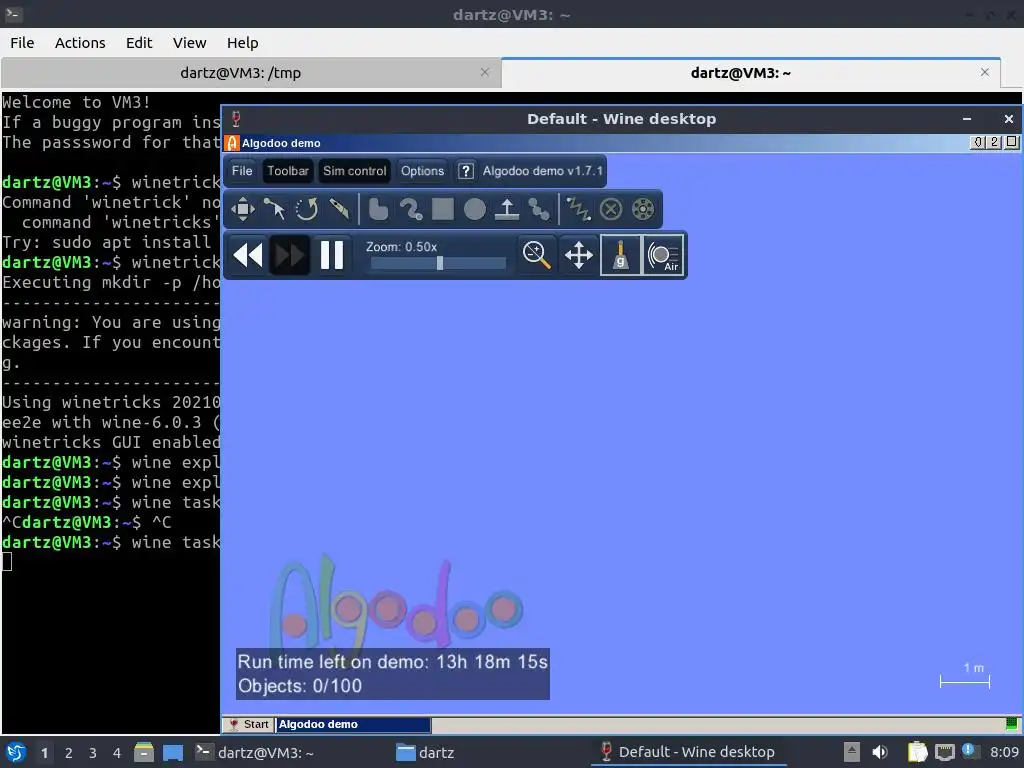Image resolution: width=1024 pixels, height=768 pixels.
Task: Select the Chain tool
Action: click(539, 210)
